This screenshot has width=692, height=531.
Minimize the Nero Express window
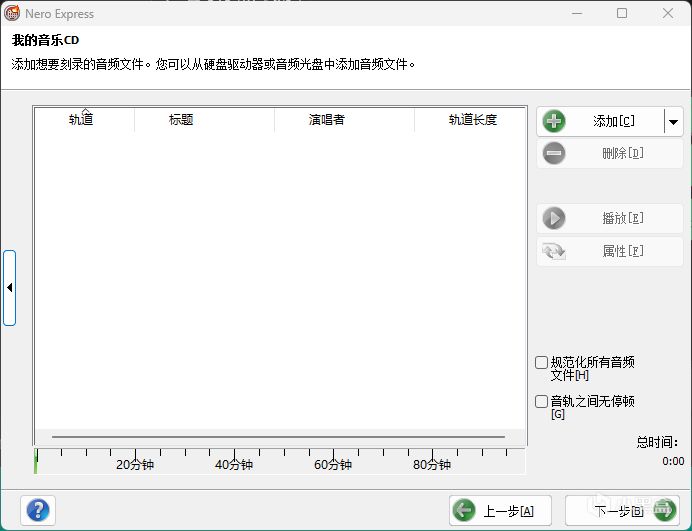577,13
